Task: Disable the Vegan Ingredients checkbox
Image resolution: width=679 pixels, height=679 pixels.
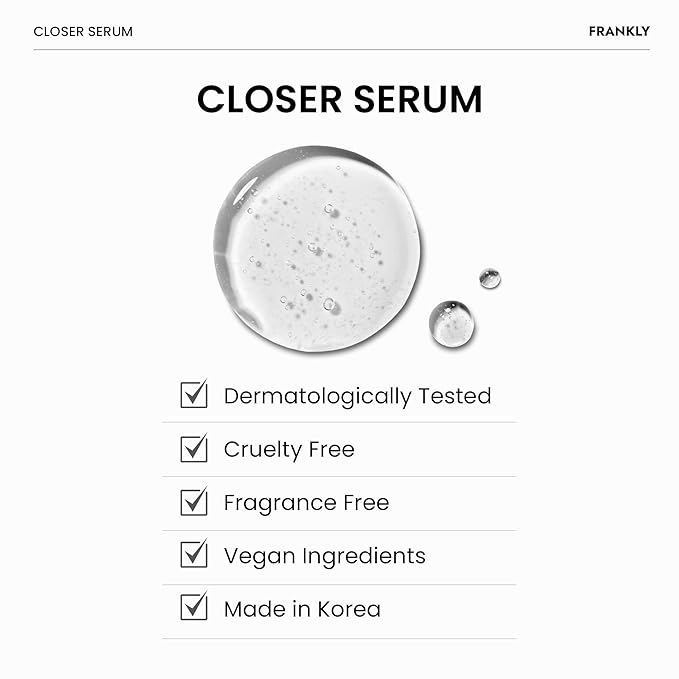Action: 194,555
